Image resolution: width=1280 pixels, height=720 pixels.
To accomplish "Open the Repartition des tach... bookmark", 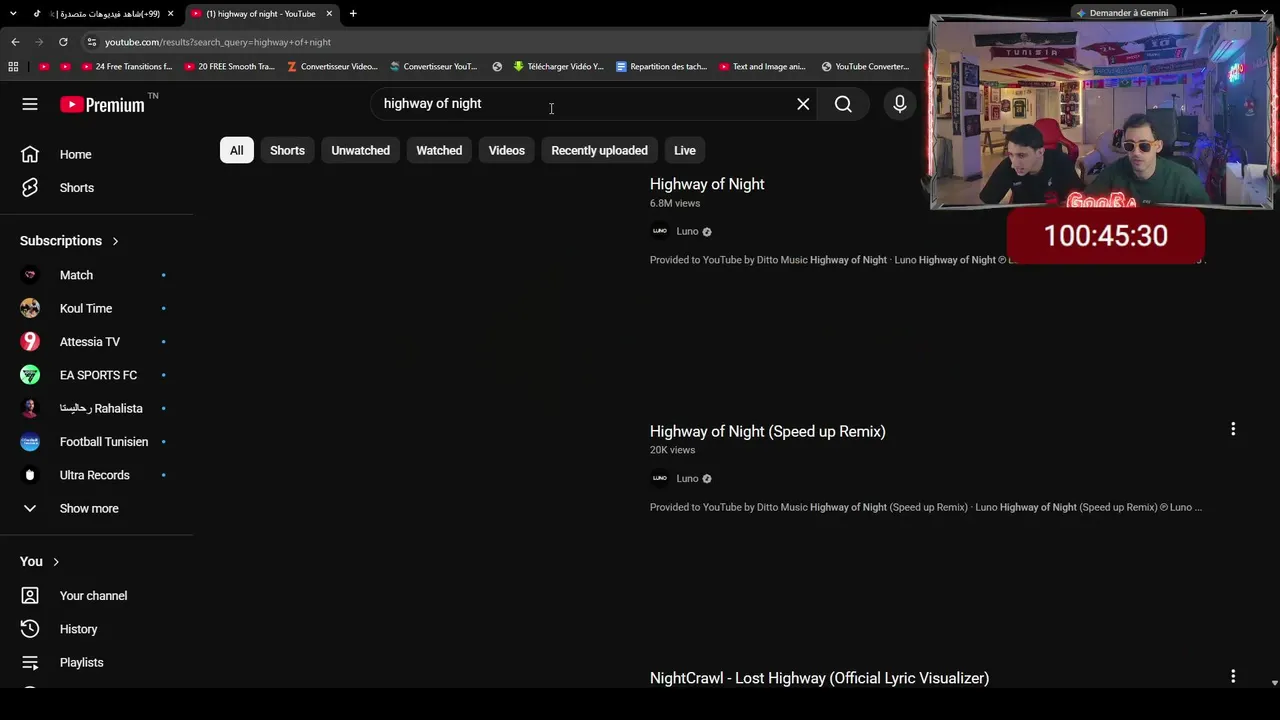I will point(661,67).
